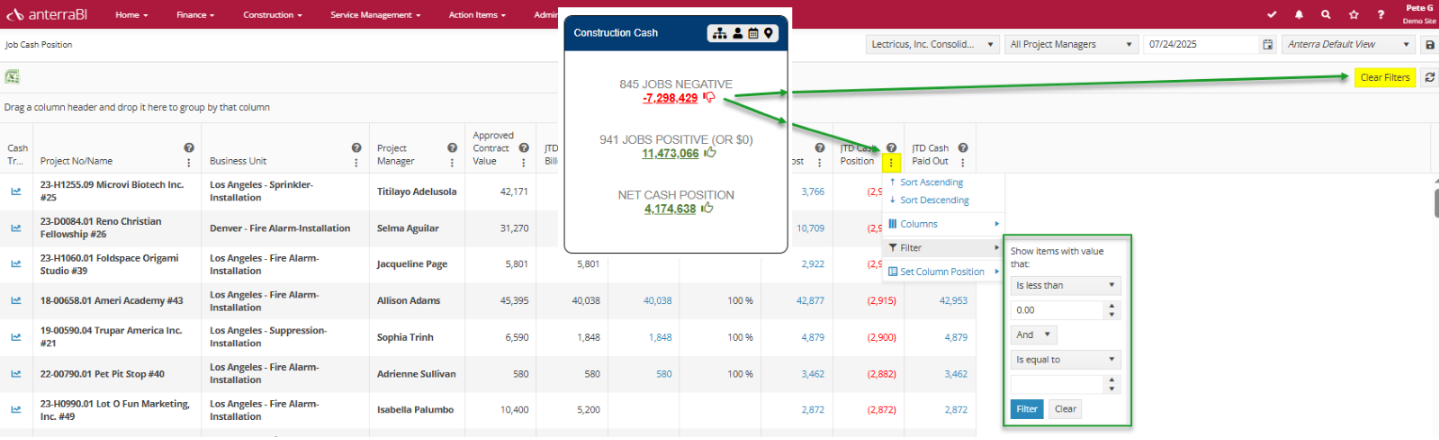Open the help question mark in top bar

pos(1381,15)
